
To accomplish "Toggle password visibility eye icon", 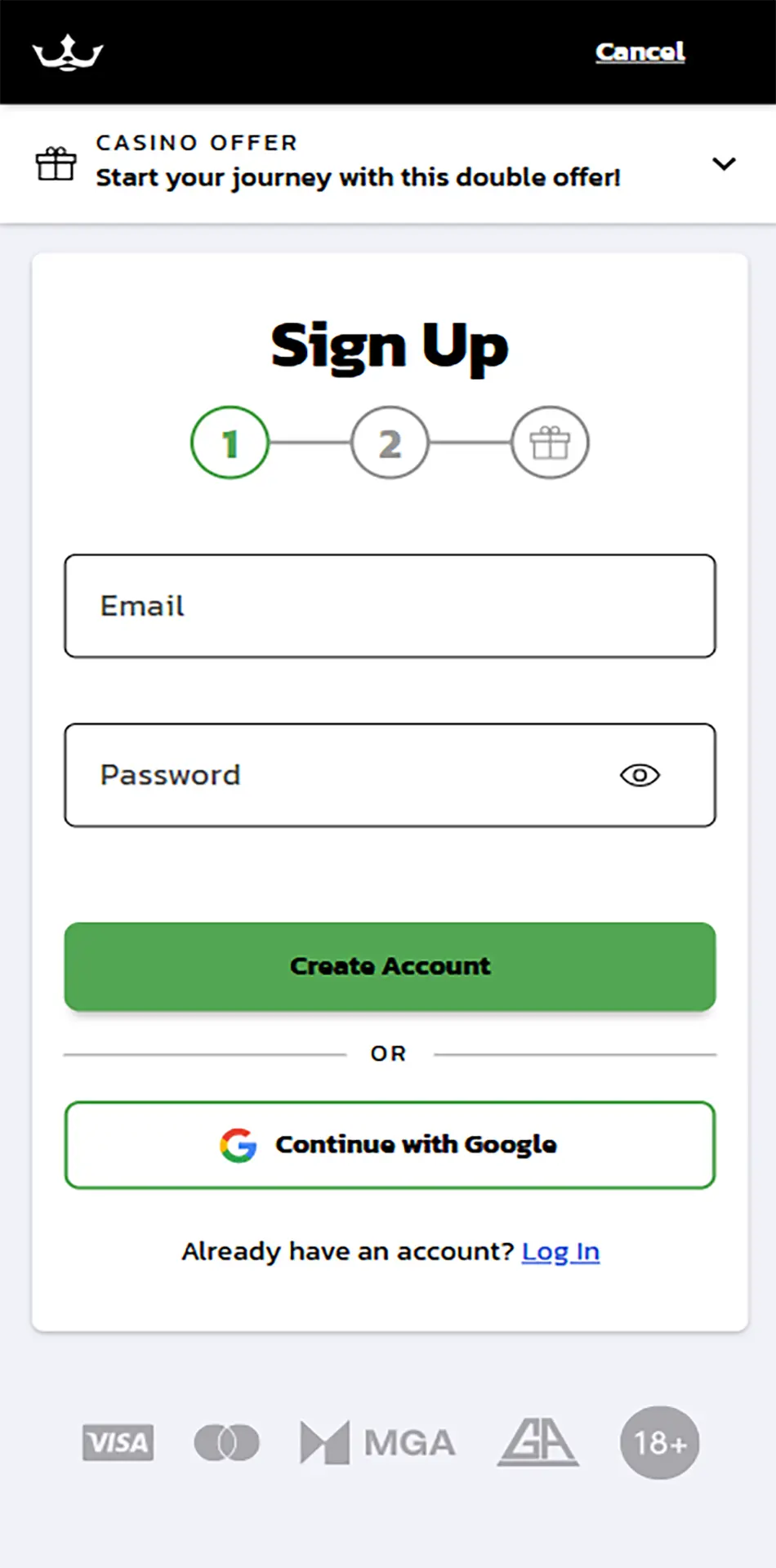I will point(640,775).
